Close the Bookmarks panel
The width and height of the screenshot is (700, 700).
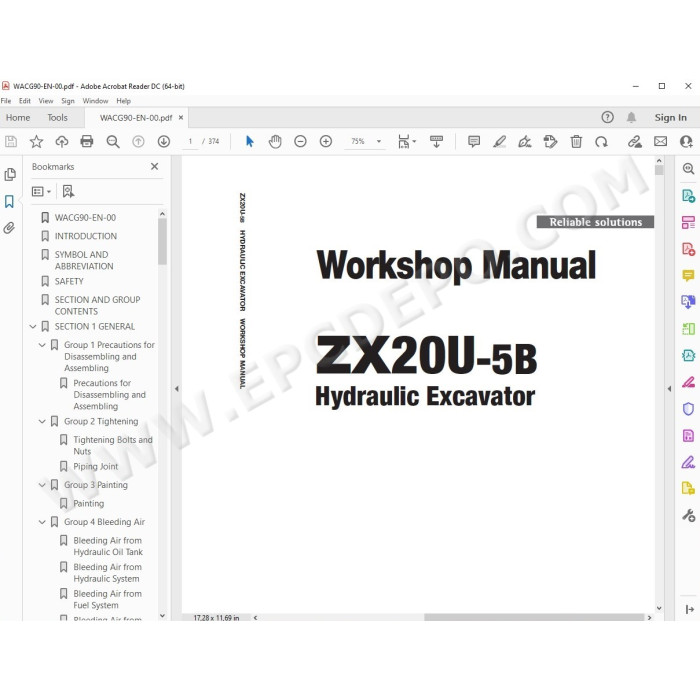point(154,167)
